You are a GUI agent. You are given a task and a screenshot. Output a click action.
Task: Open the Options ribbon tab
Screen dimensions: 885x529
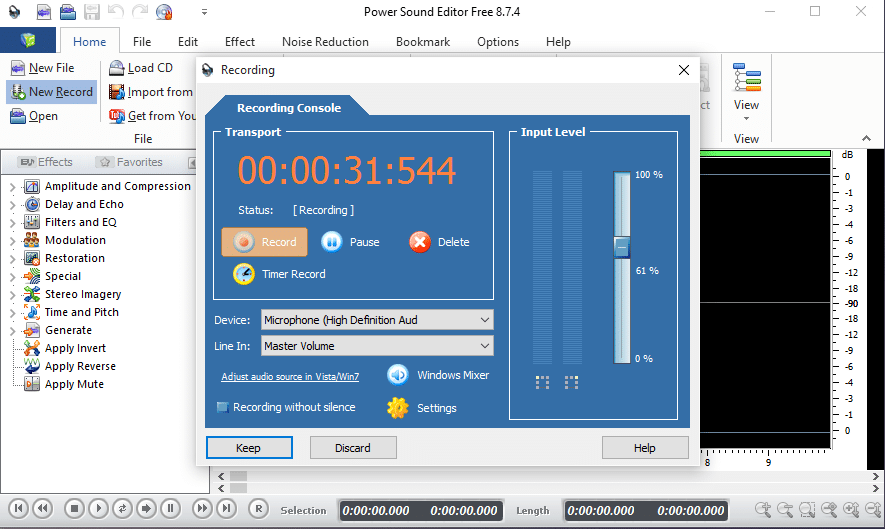[497, 42]
